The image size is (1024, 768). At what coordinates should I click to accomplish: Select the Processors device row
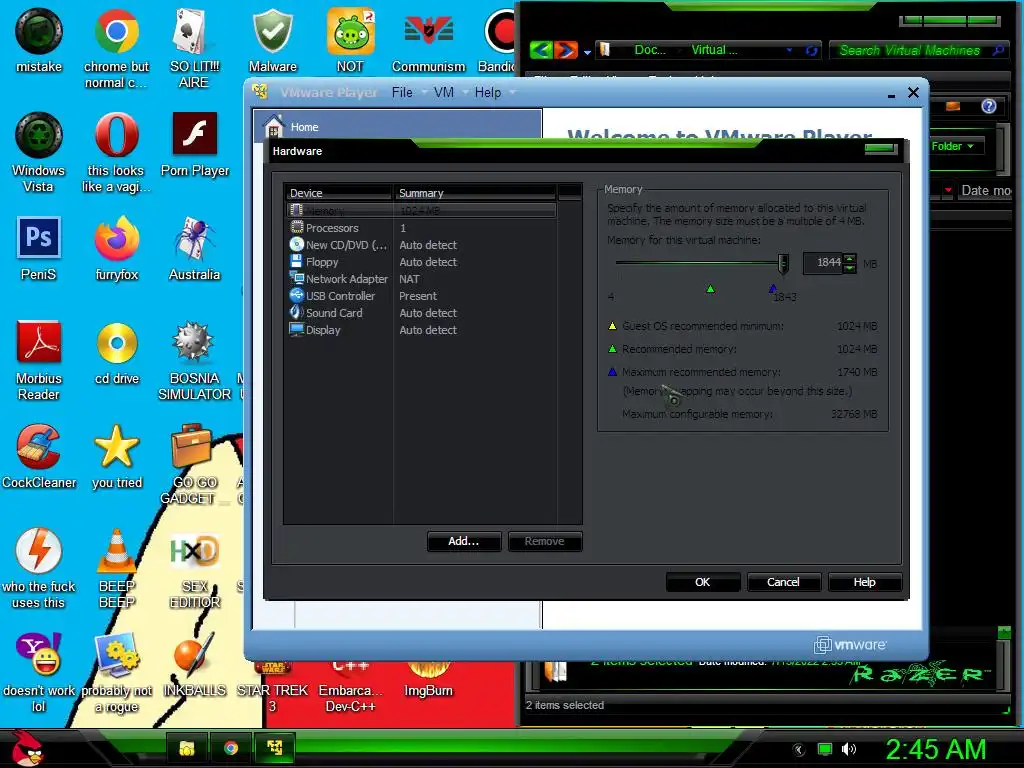pos(421,228)
